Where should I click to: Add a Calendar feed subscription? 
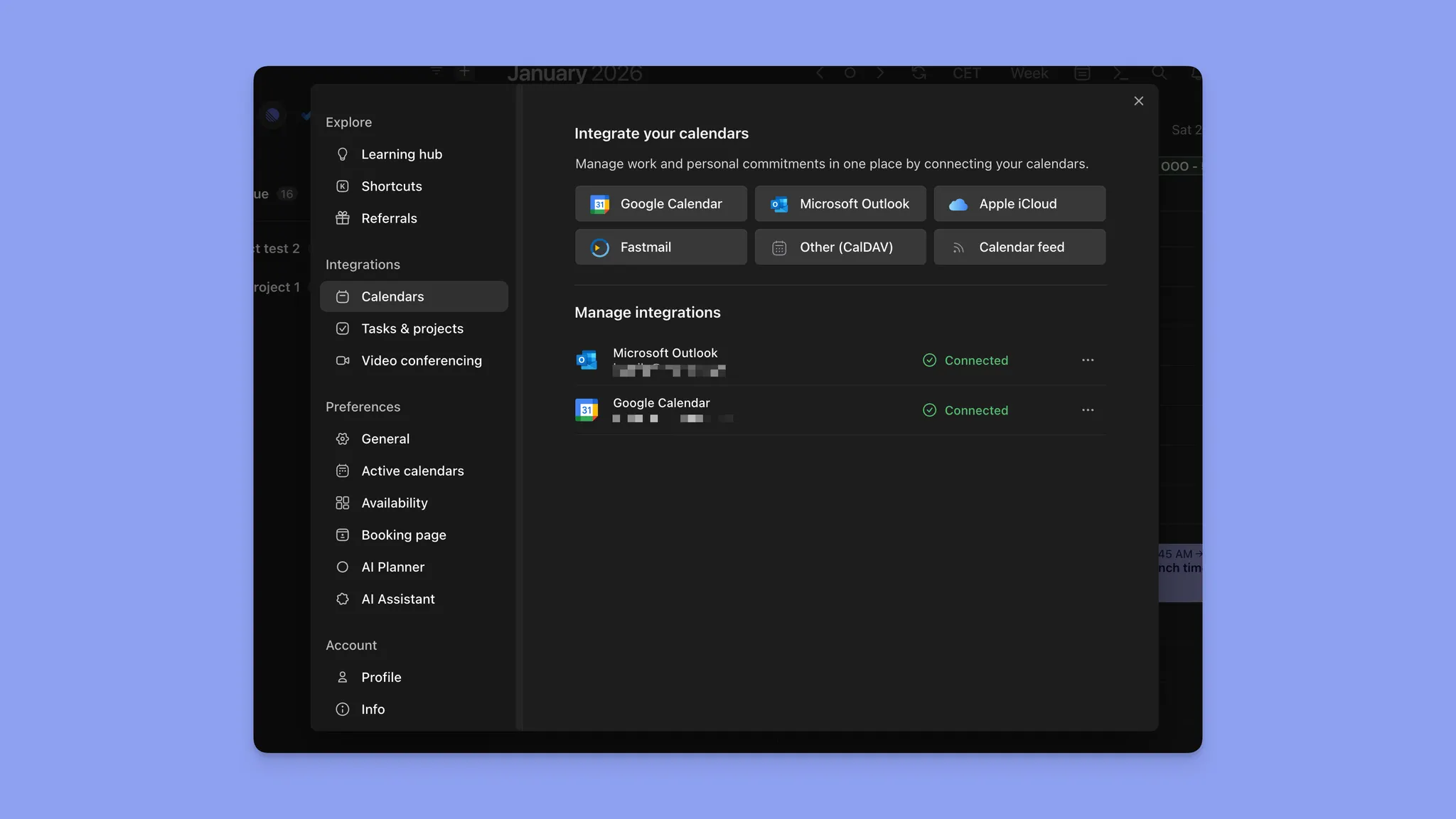(1019, 247)
